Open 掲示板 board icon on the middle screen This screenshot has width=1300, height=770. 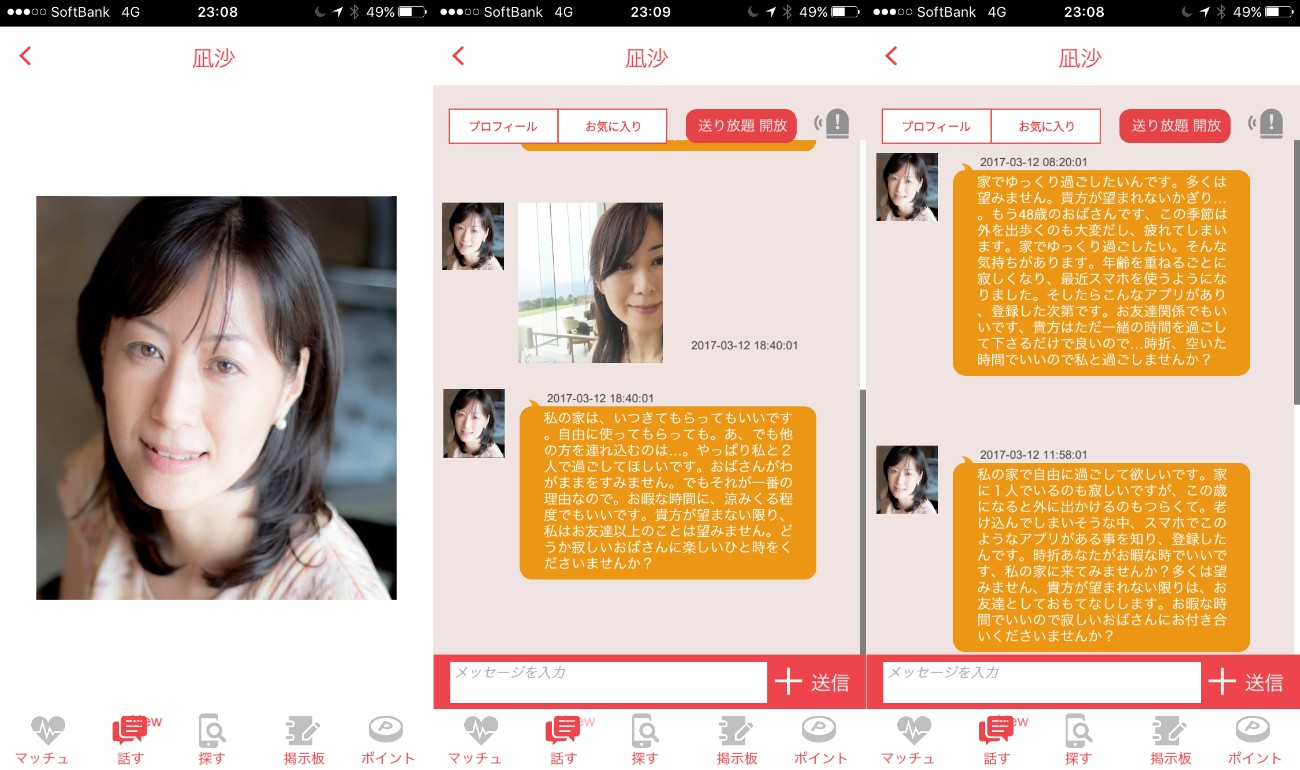(x=736, y=732)
